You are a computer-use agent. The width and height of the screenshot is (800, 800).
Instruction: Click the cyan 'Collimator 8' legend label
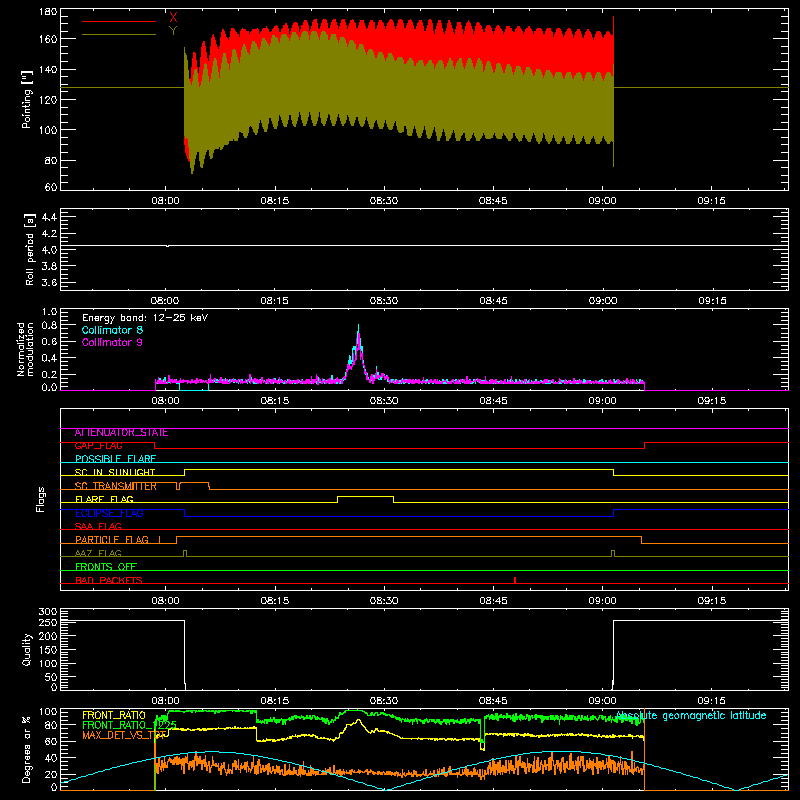[112, 330]
